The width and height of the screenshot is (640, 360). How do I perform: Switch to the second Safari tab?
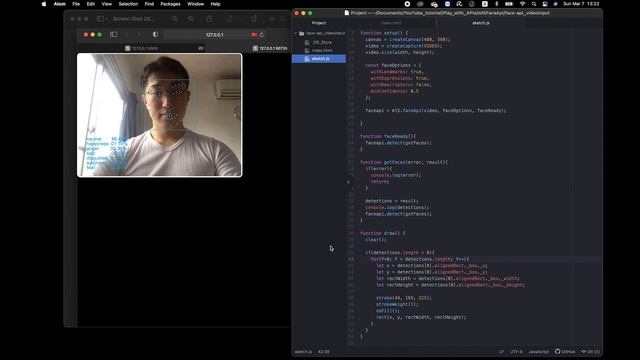[270, 48]
